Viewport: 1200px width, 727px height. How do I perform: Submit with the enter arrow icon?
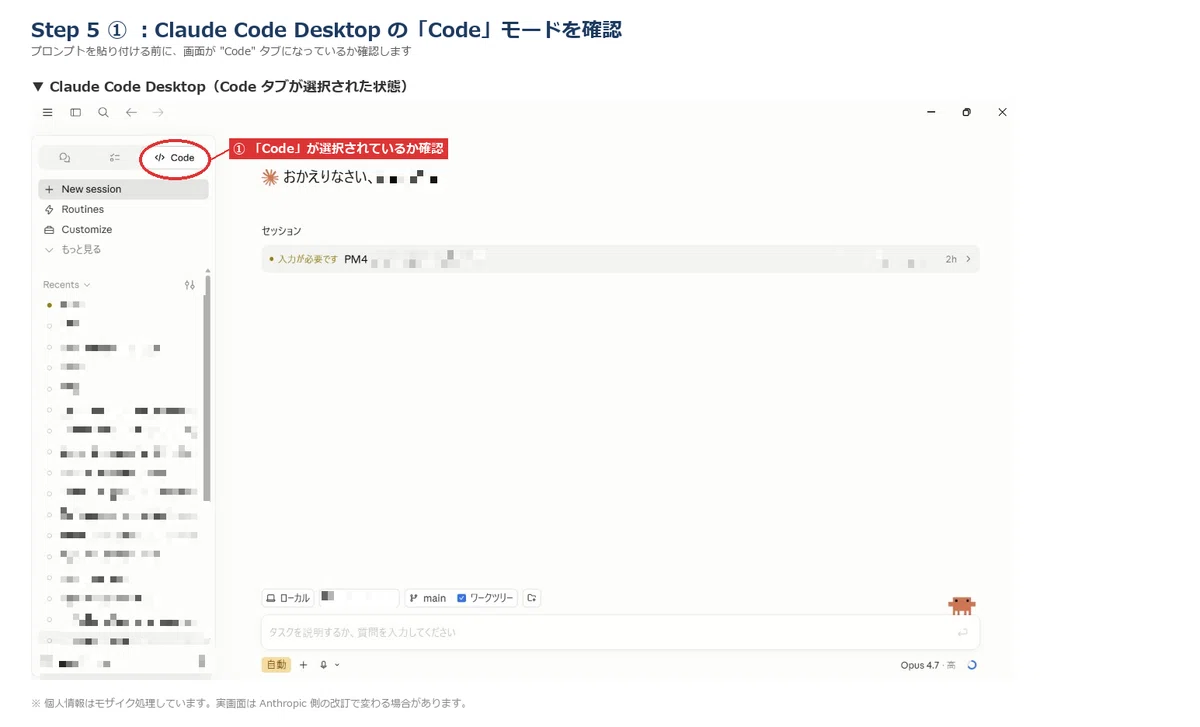tap(962, 632)
